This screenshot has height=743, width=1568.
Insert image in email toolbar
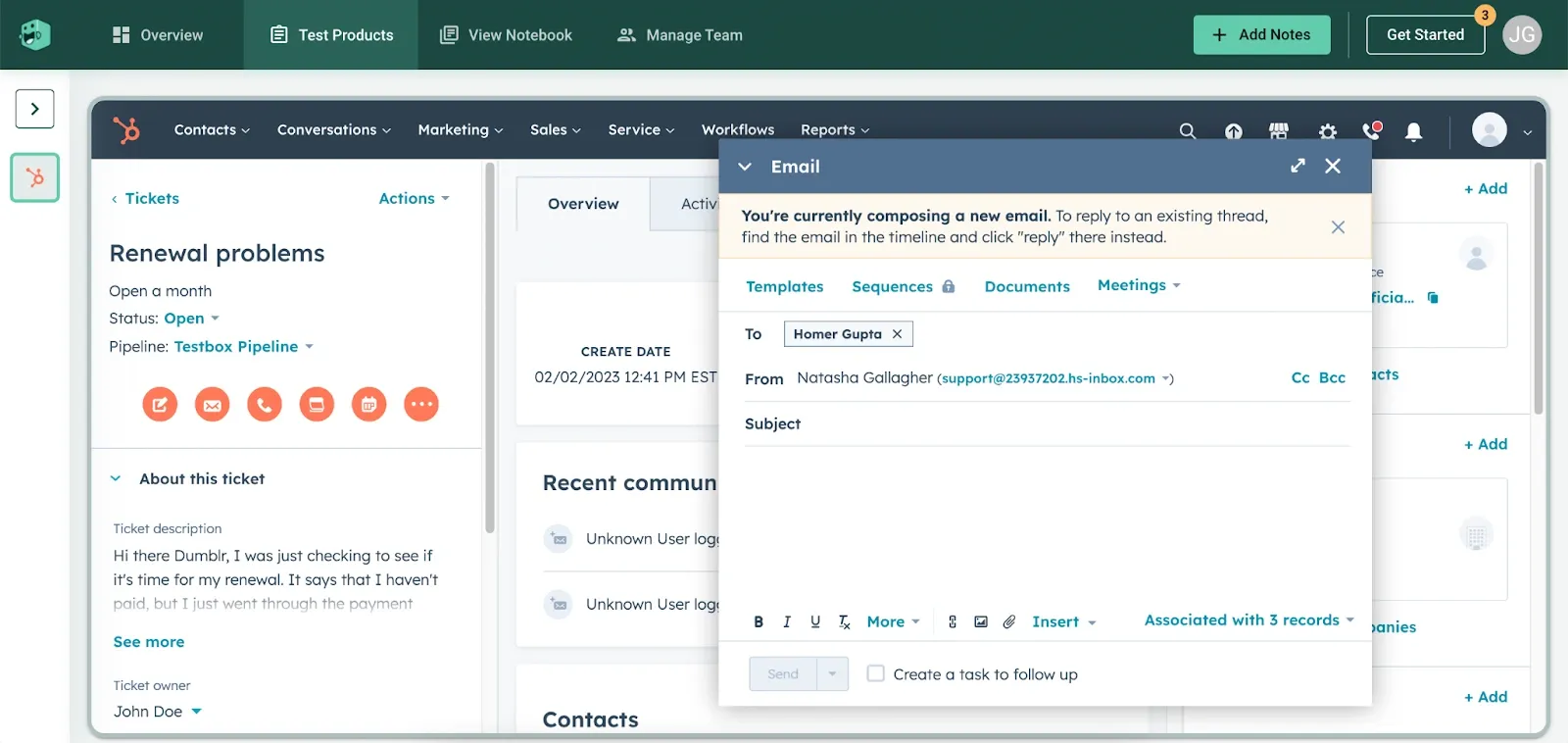tap(981, 621)
